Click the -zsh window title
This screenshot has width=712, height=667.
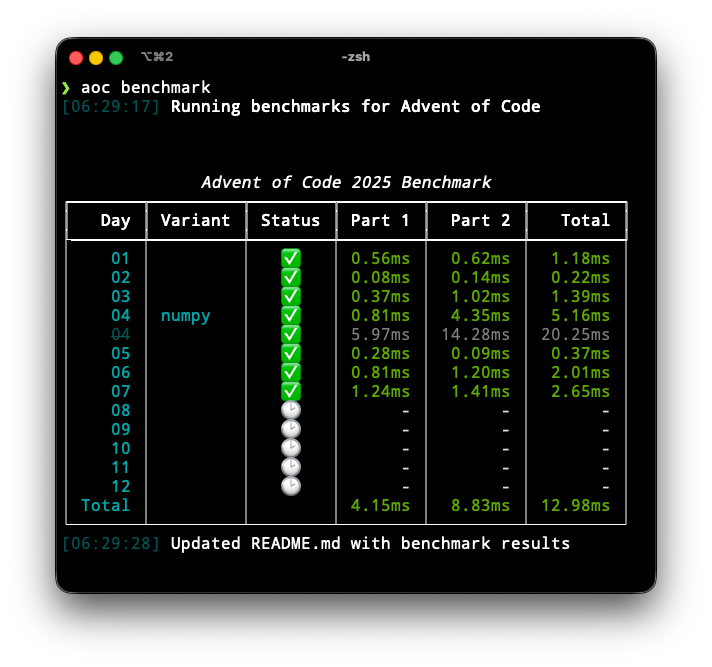pyautogui.click(x=355, y=57)
